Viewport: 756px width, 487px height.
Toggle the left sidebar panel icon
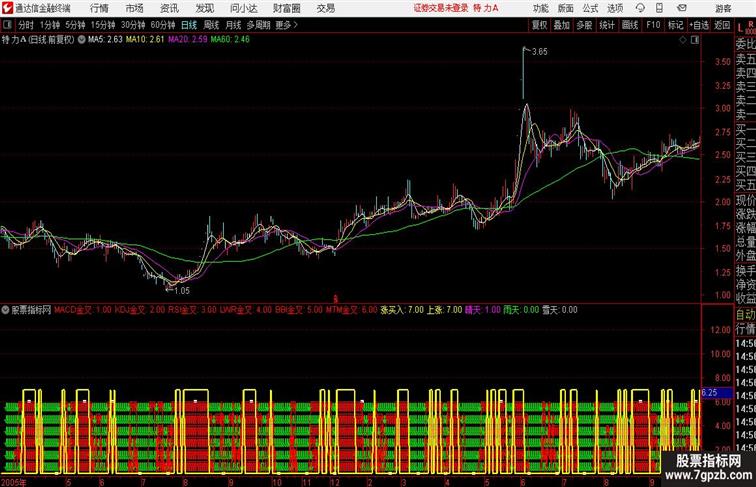click(7, 25)
